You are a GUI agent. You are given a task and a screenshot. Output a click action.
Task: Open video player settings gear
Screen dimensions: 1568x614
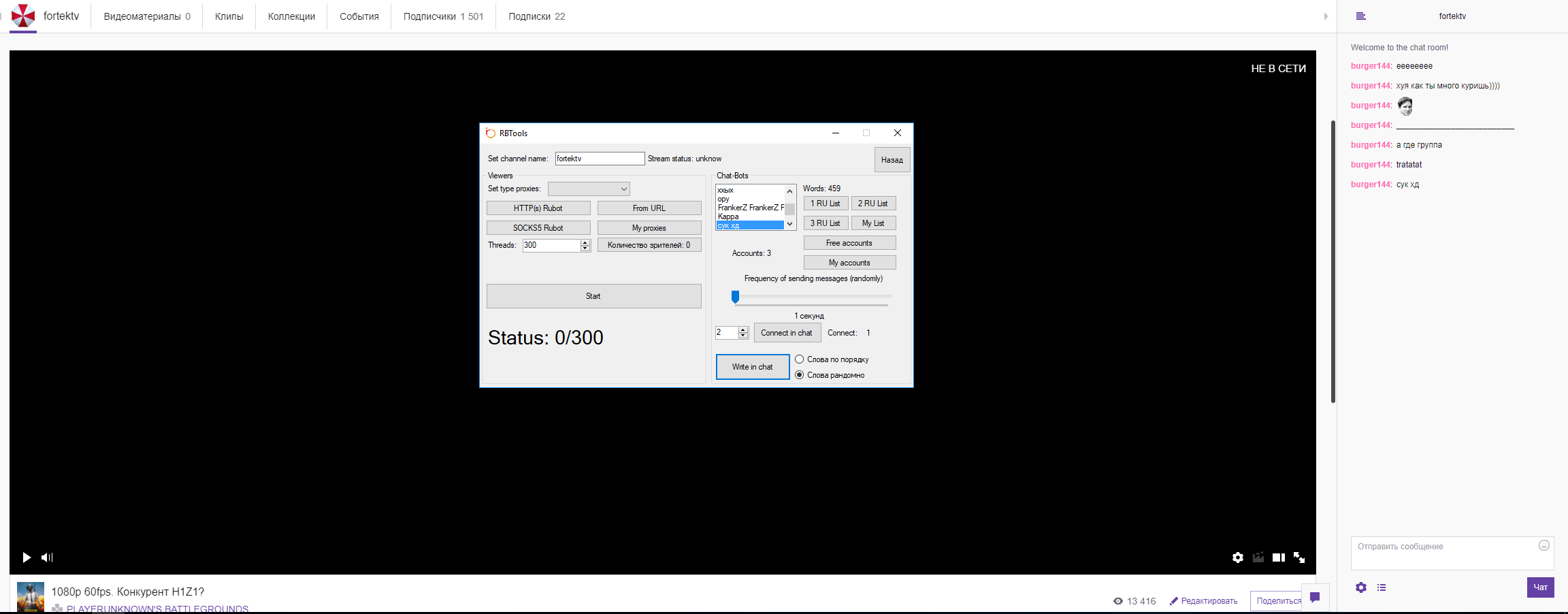[1237, 558]
